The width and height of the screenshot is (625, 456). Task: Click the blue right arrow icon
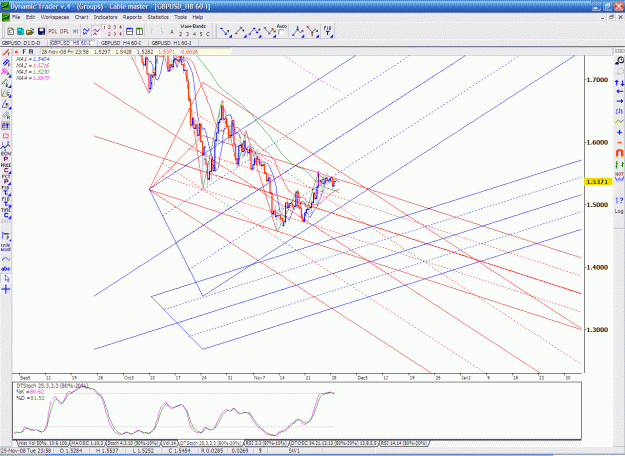[619, 101]
